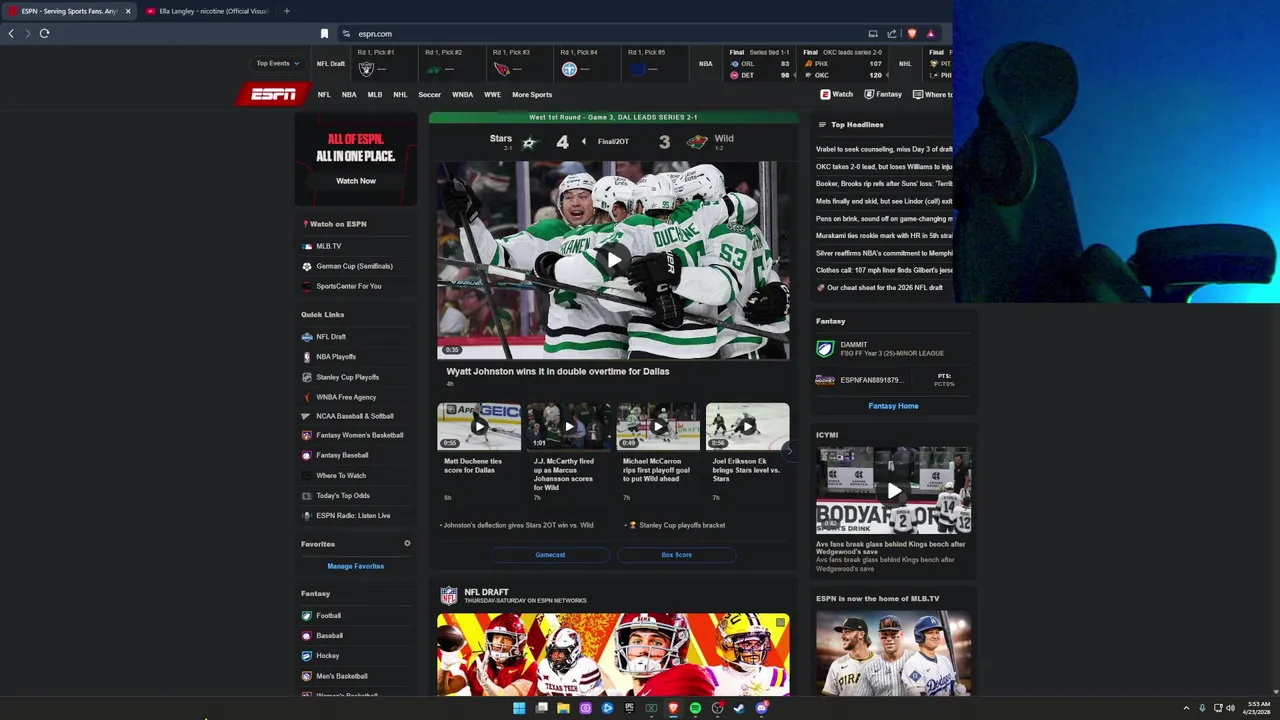Open the NHL menu
Viewport: 1280px width, 720px height.
point(400,94)
